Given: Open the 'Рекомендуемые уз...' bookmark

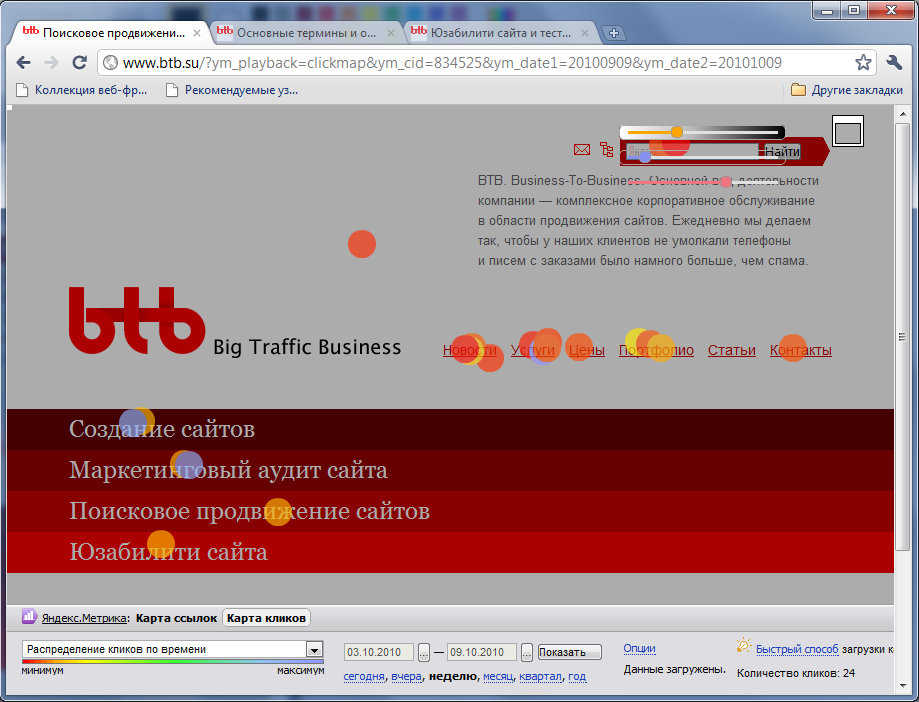Looking at the screenshot, I should coord(232,90).
